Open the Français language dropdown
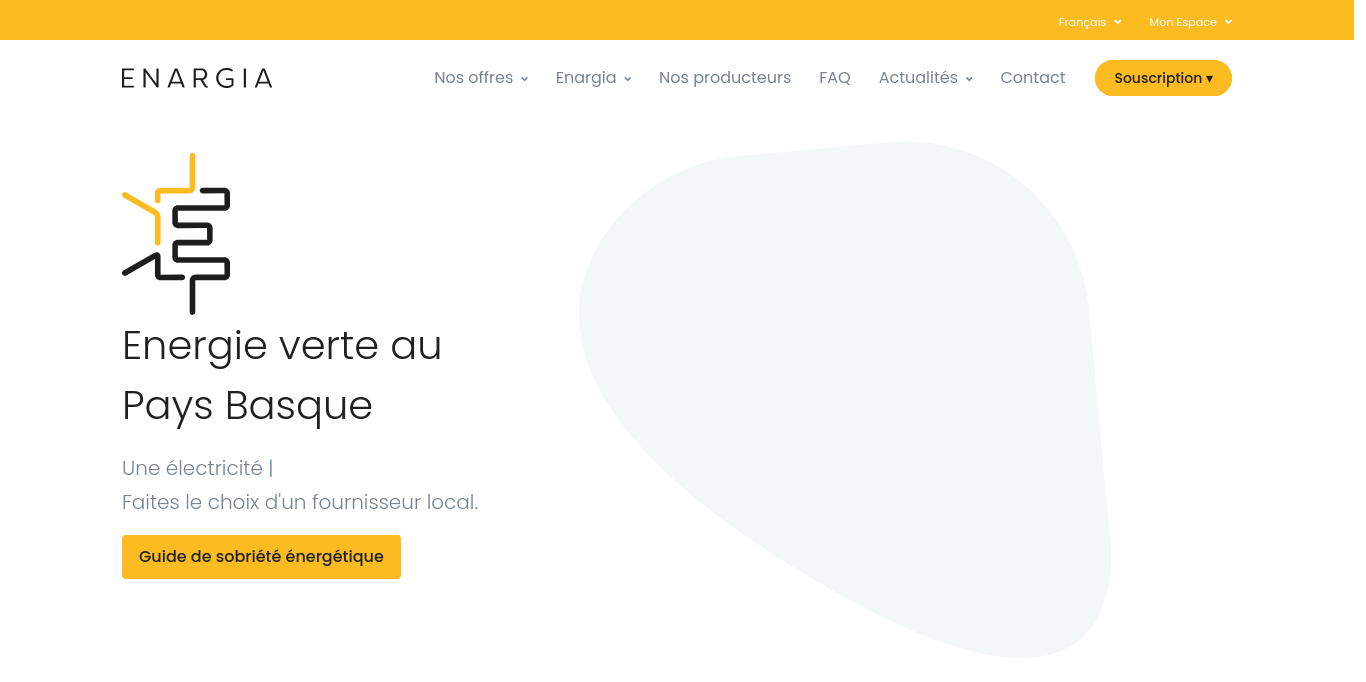Image resolution: width=1366 pixels, height=682 pixels. pyautogui.click(x=1083, y=21)
